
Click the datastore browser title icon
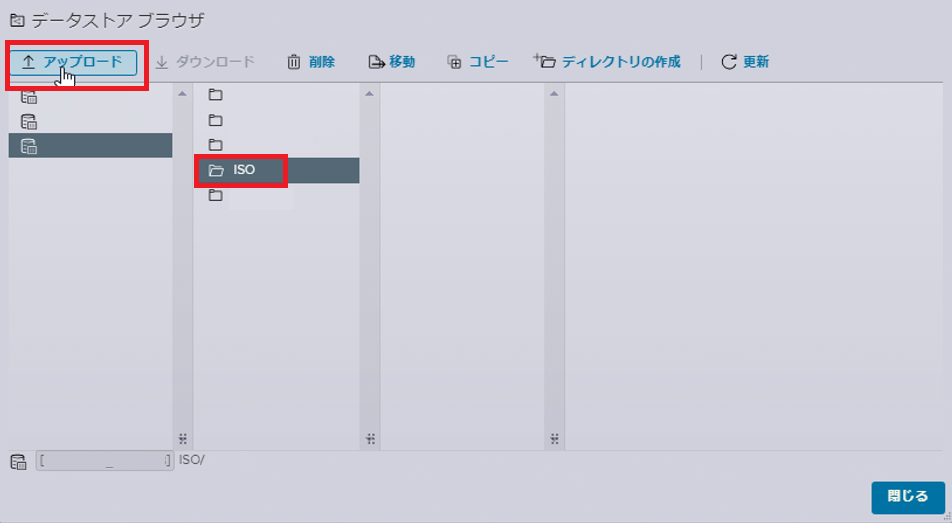pyautogui.click(x=17, y=21)
